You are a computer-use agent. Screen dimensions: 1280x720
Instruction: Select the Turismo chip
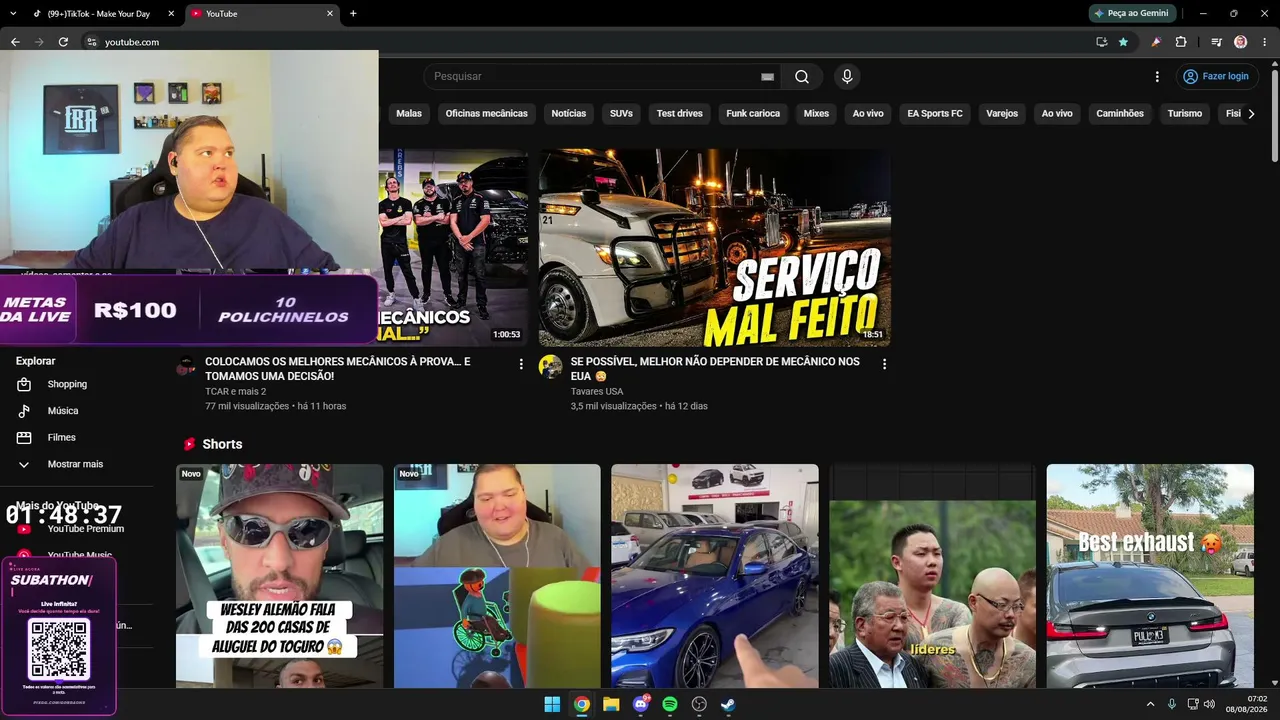click(1185, 114)
